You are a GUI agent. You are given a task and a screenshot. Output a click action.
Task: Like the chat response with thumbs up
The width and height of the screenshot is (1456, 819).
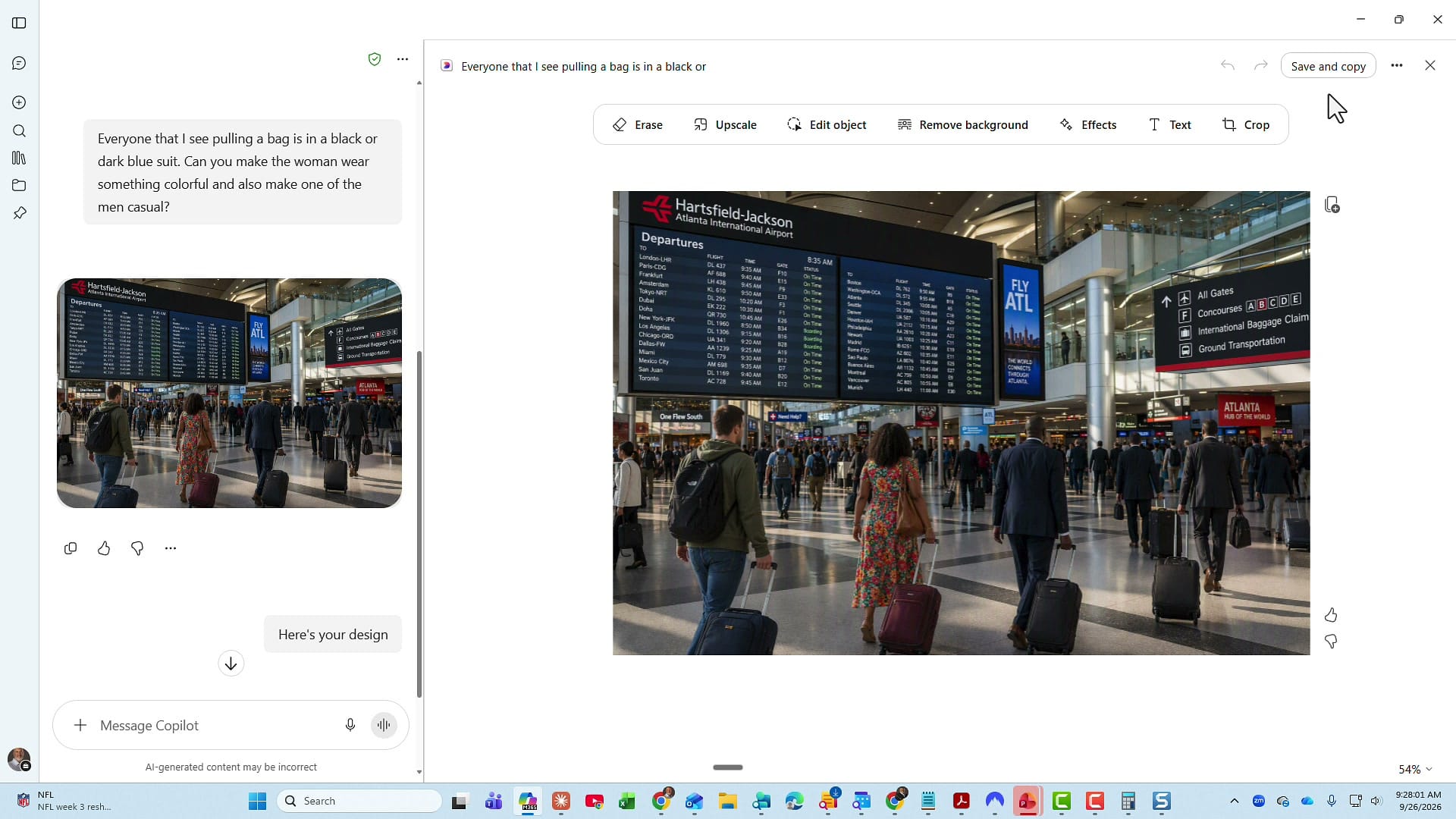[x=104, y=548]
